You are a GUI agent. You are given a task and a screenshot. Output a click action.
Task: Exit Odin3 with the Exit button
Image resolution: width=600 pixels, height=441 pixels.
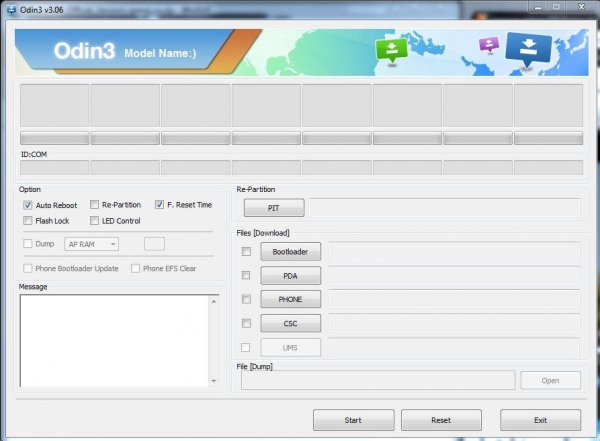pyautogui.click(x=540, y=420)
